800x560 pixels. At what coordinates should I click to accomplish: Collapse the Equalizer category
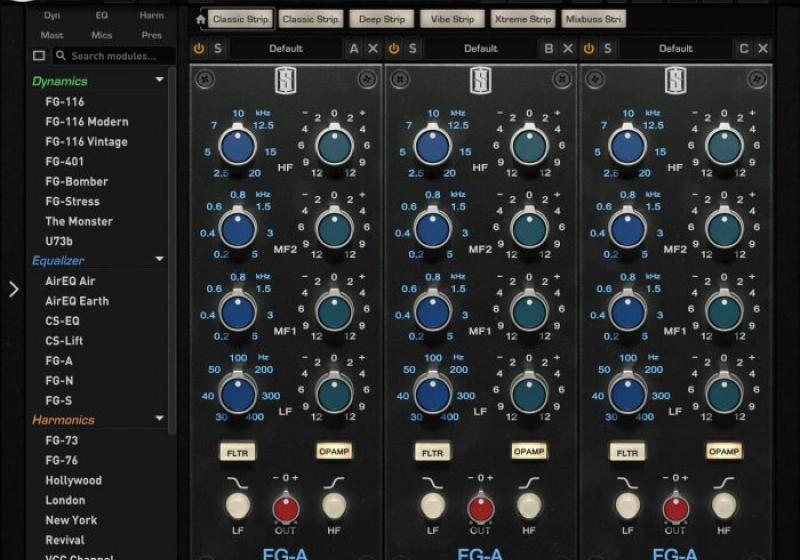pos(160,260)
